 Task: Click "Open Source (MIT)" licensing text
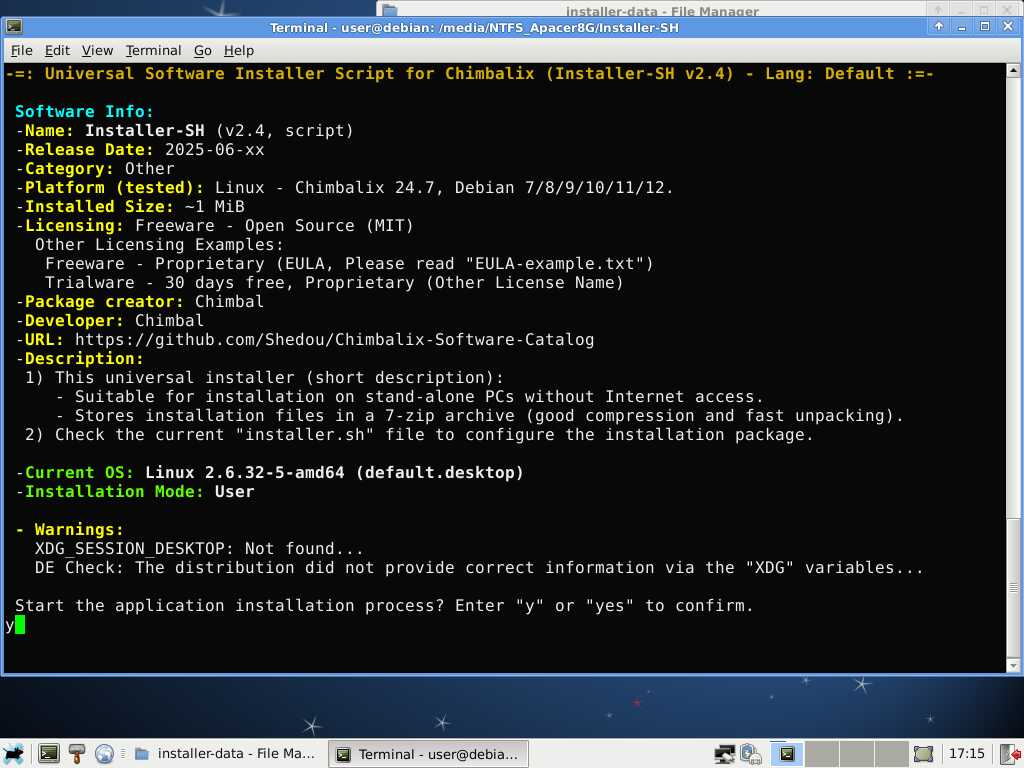coord(329,226)
